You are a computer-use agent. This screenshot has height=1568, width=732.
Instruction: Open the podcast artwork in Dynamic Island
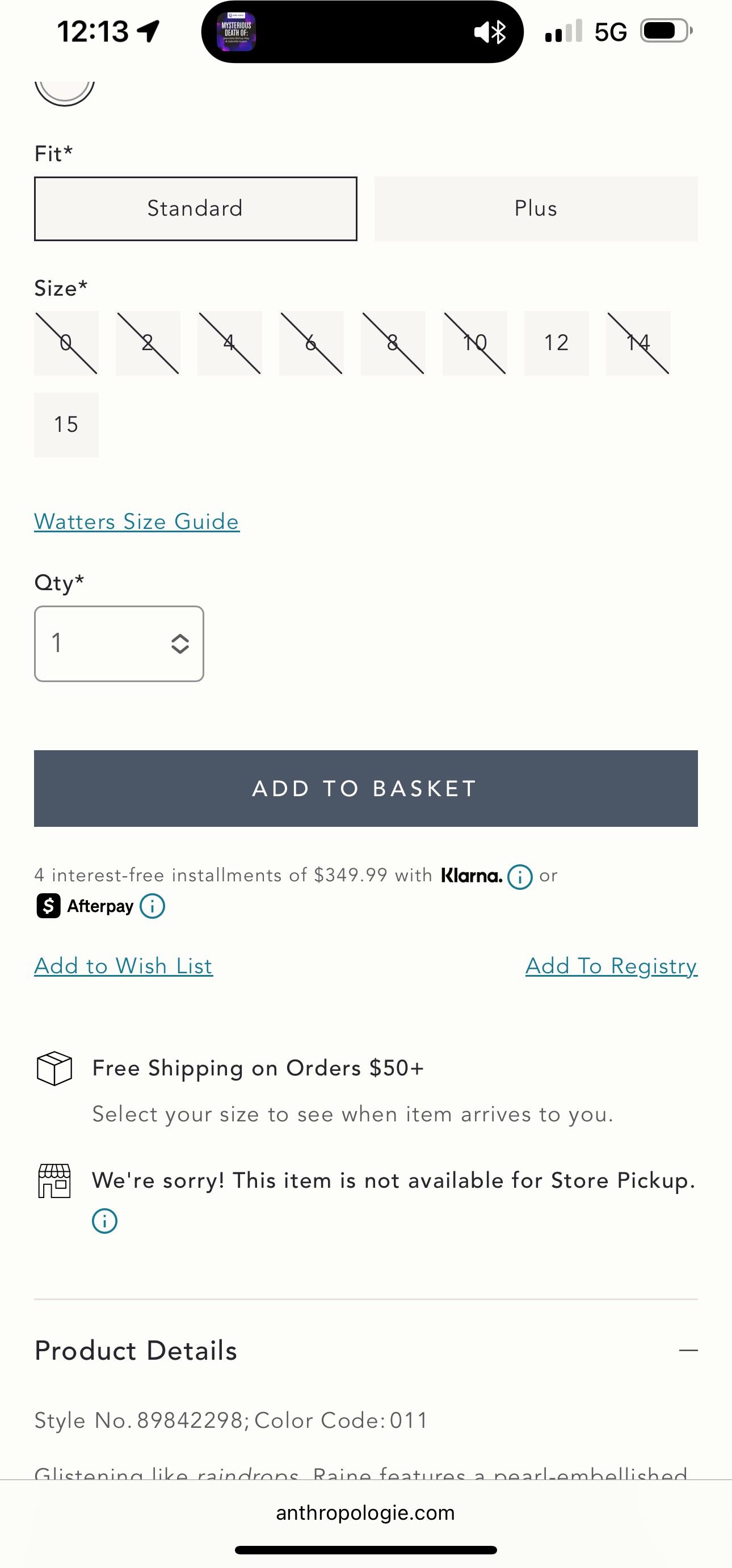tap(236, 32)
